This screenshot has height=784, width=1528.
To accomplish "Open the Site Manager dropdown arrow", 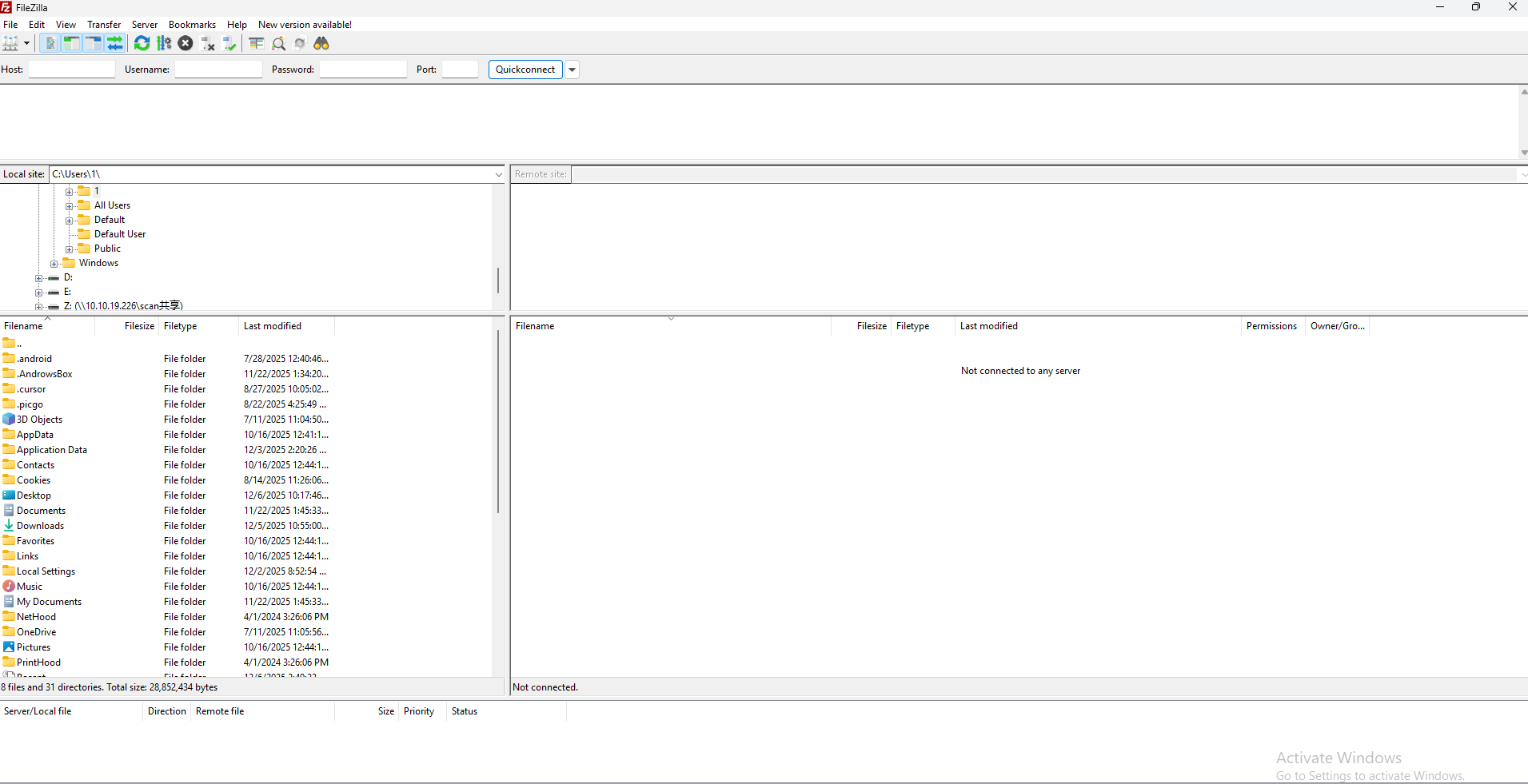I will click(26, 43).
